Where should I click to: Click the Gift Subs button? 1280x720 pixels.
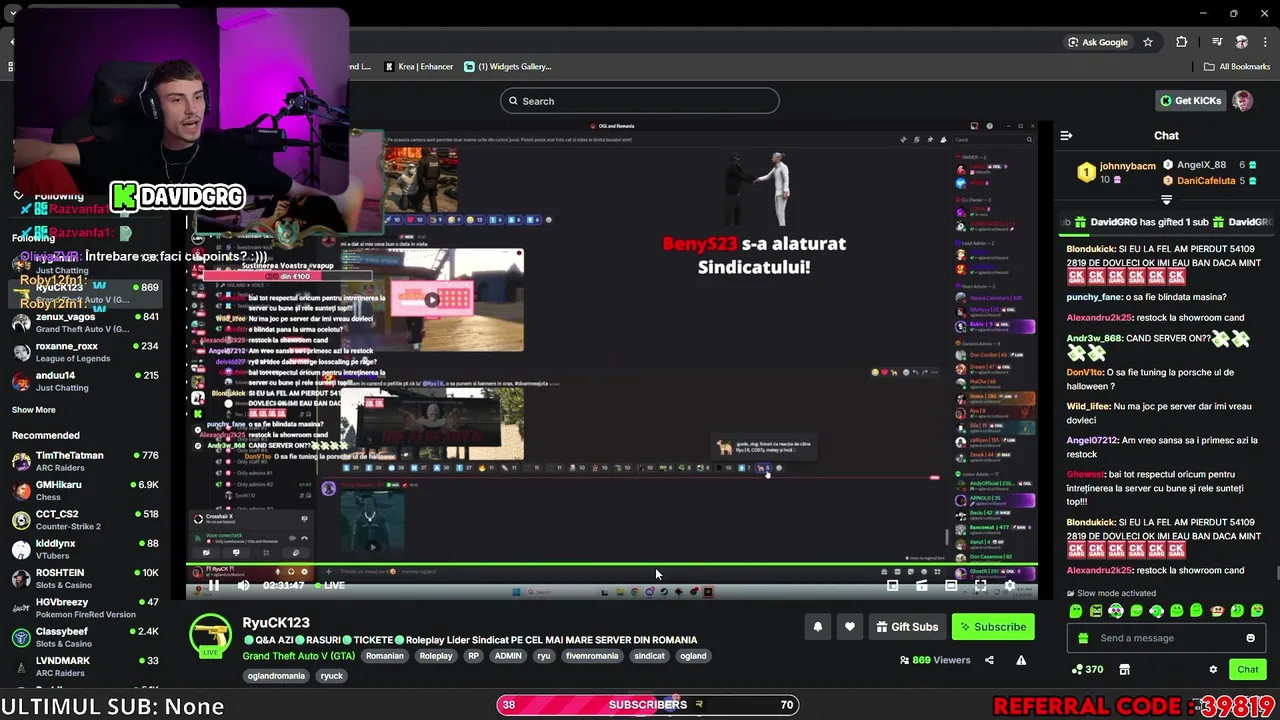click(907, 627)
